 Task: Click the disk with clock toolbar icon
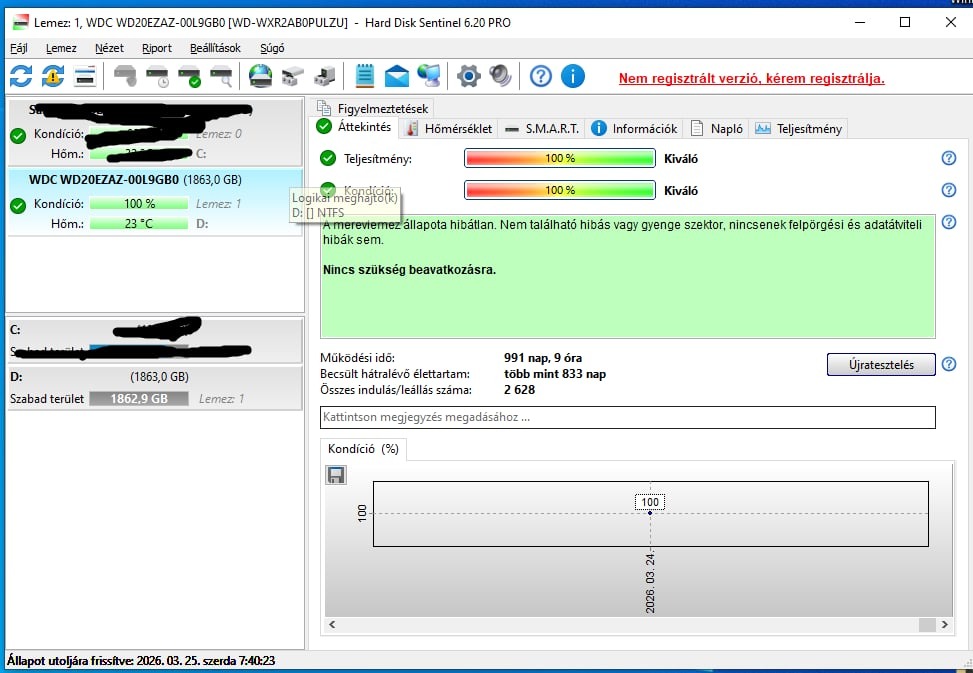[158, 76]
